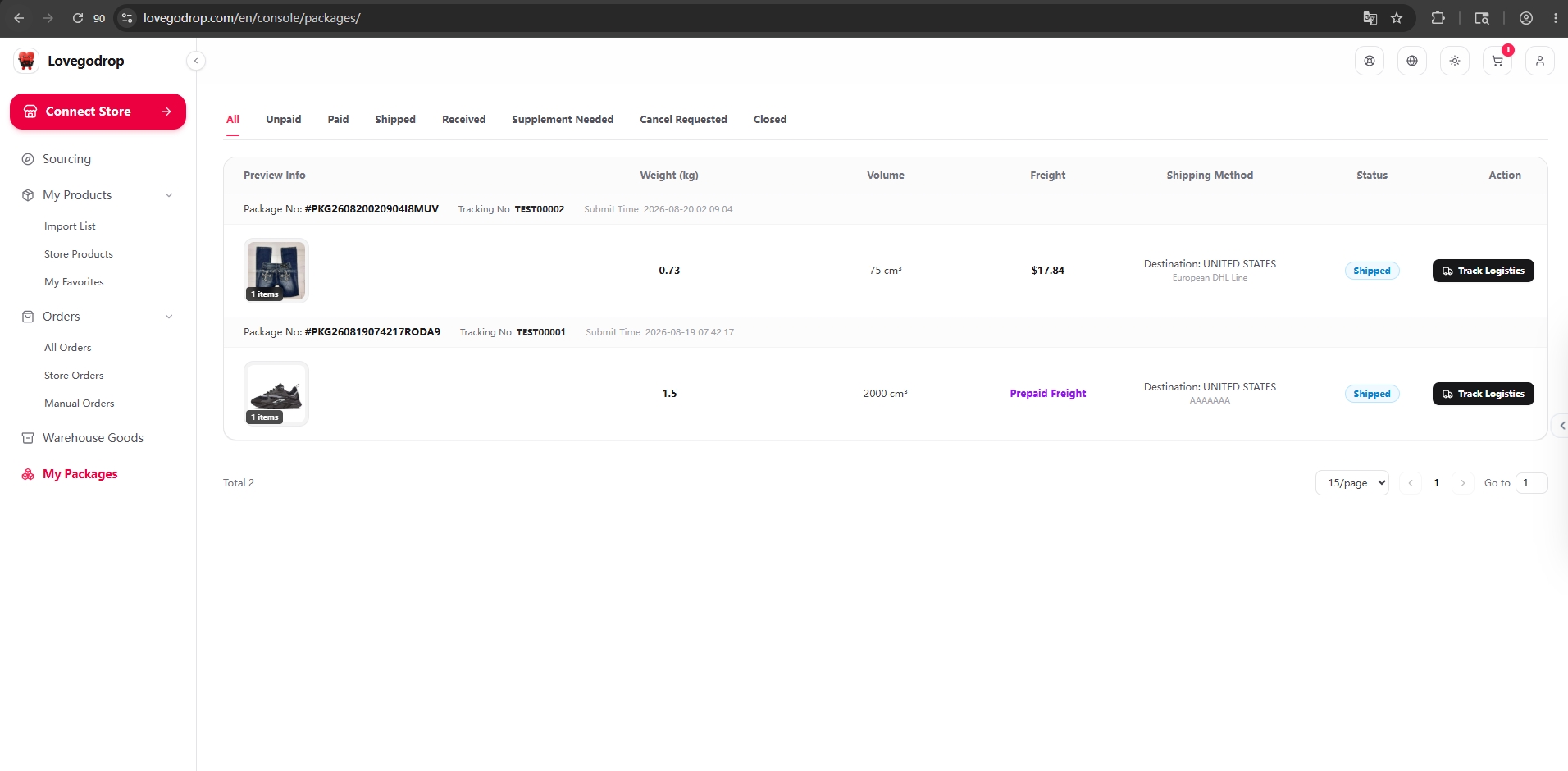Collapse the sidebar with the chevron button
1568x771 pixels.
tap(196, 61)
